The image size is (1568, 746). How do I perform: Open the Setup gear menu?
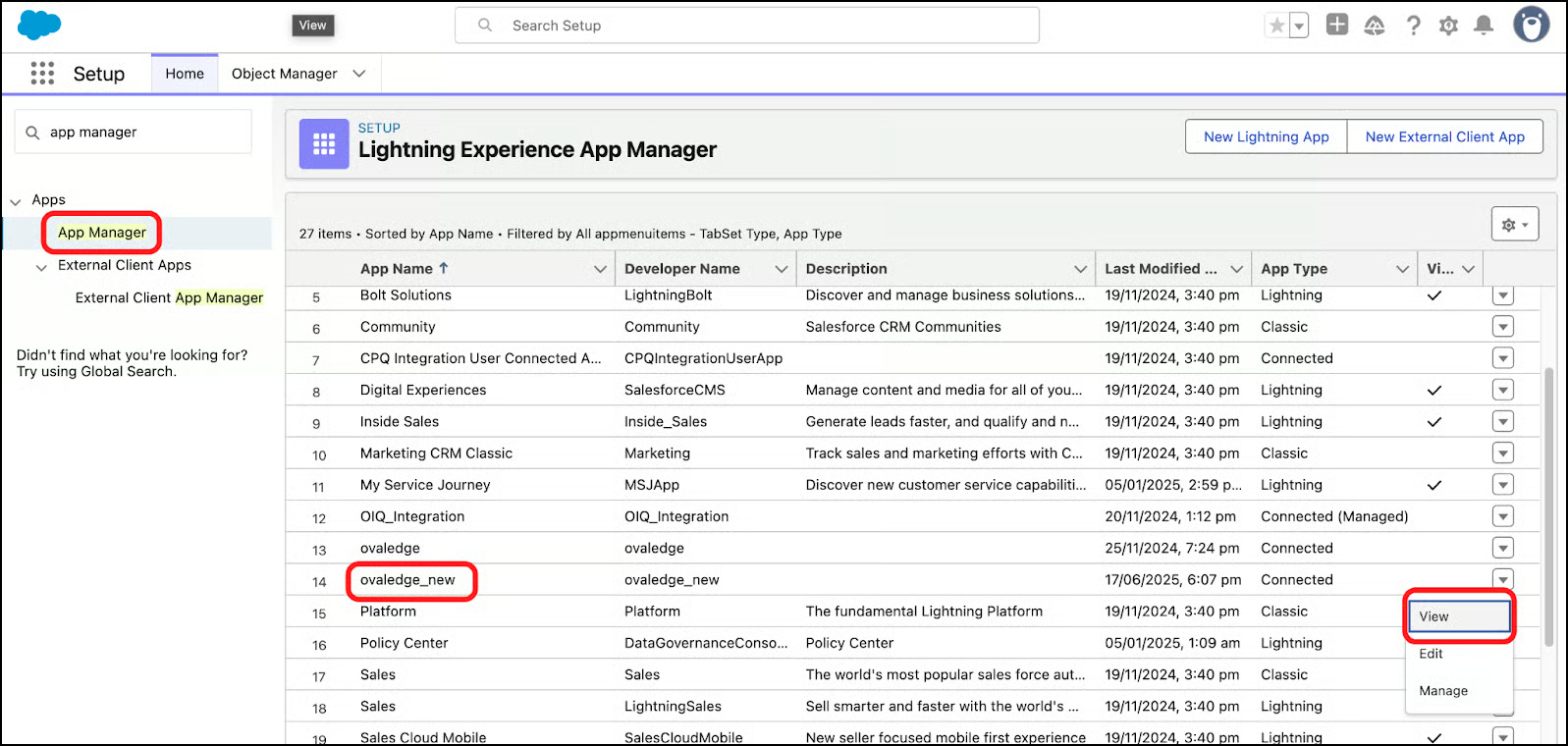click(x=1448, y=26)
